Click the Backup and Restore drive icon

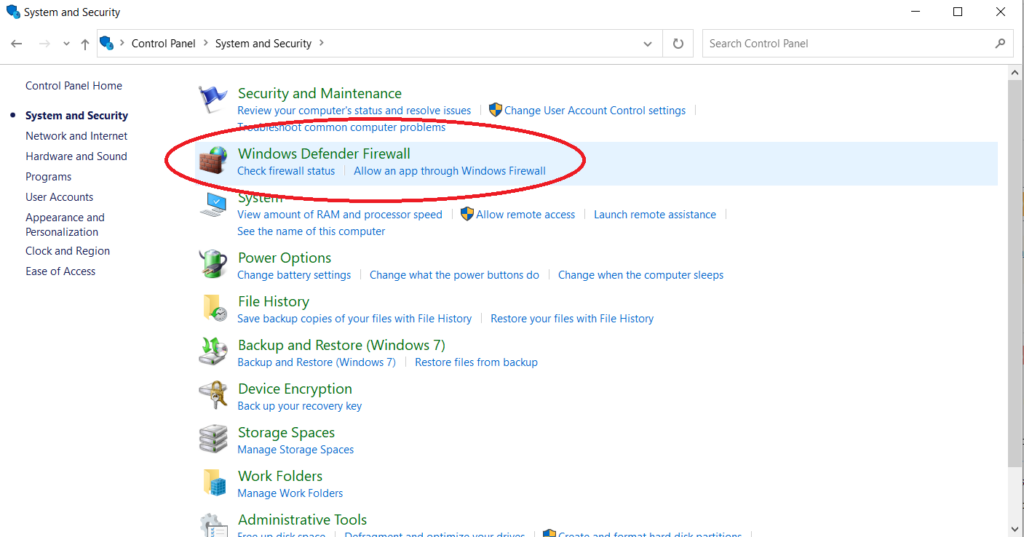coord(213,351)
